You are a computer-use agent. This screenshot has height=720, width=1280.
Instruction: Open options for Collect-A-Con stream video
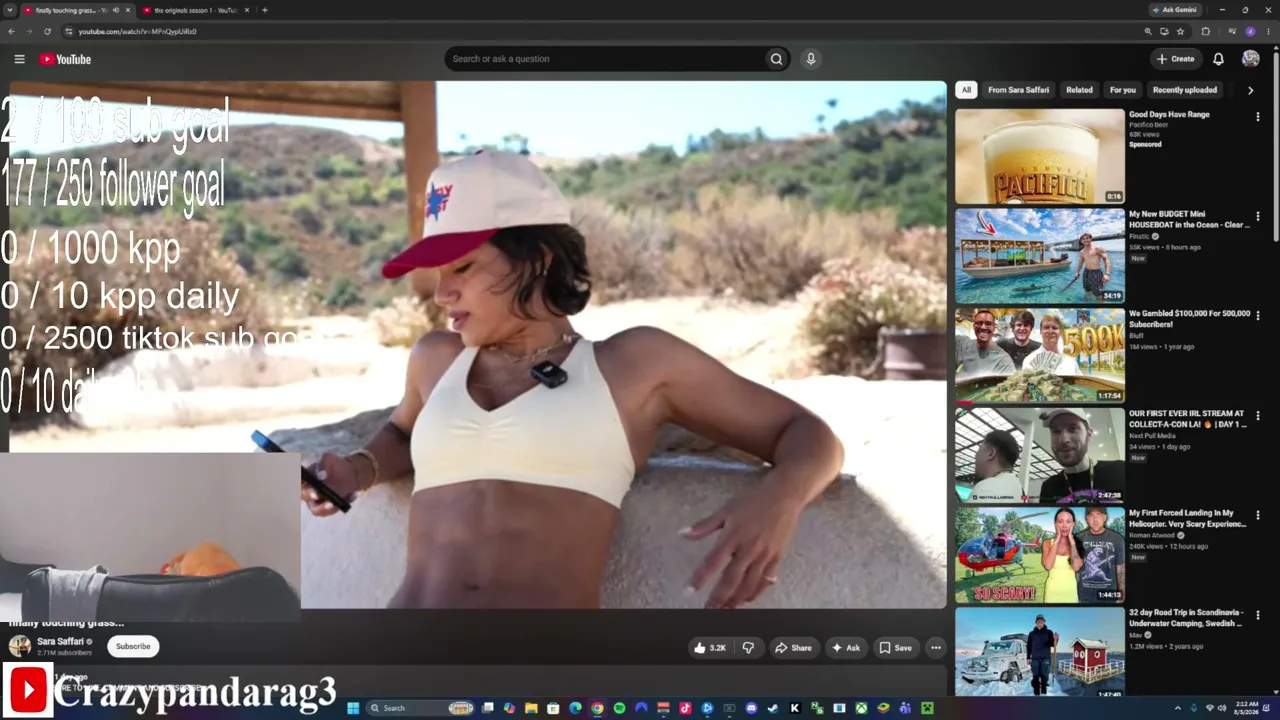(1257, 416)
